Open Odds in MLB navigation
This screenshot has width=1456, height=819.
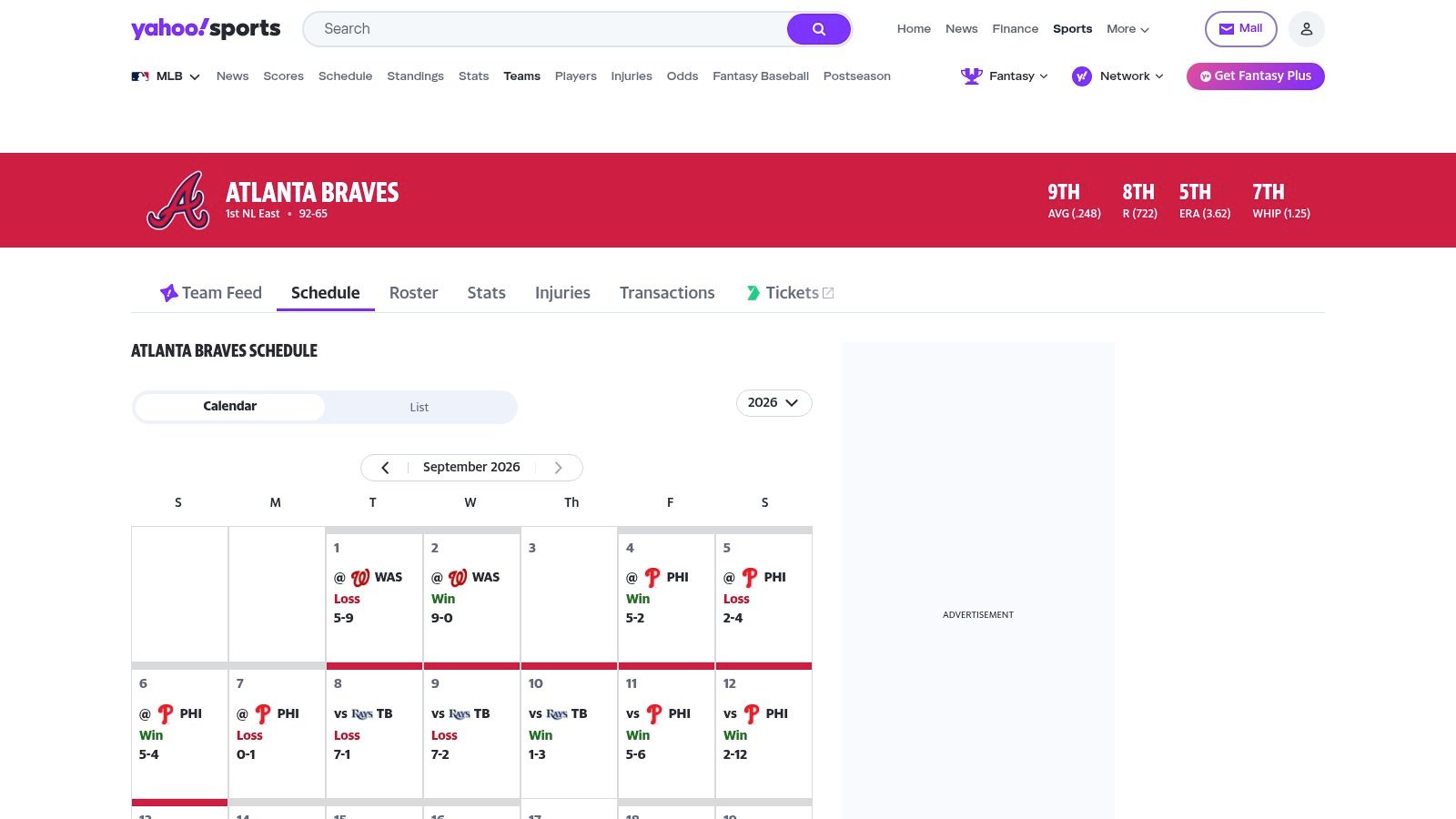(x=682, y=76)
